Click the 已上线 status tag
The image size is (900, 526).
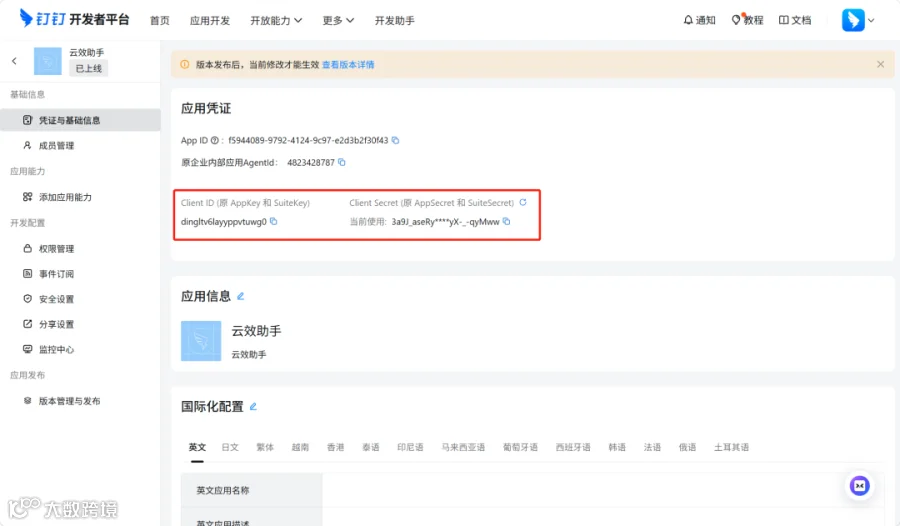[88, 68]
